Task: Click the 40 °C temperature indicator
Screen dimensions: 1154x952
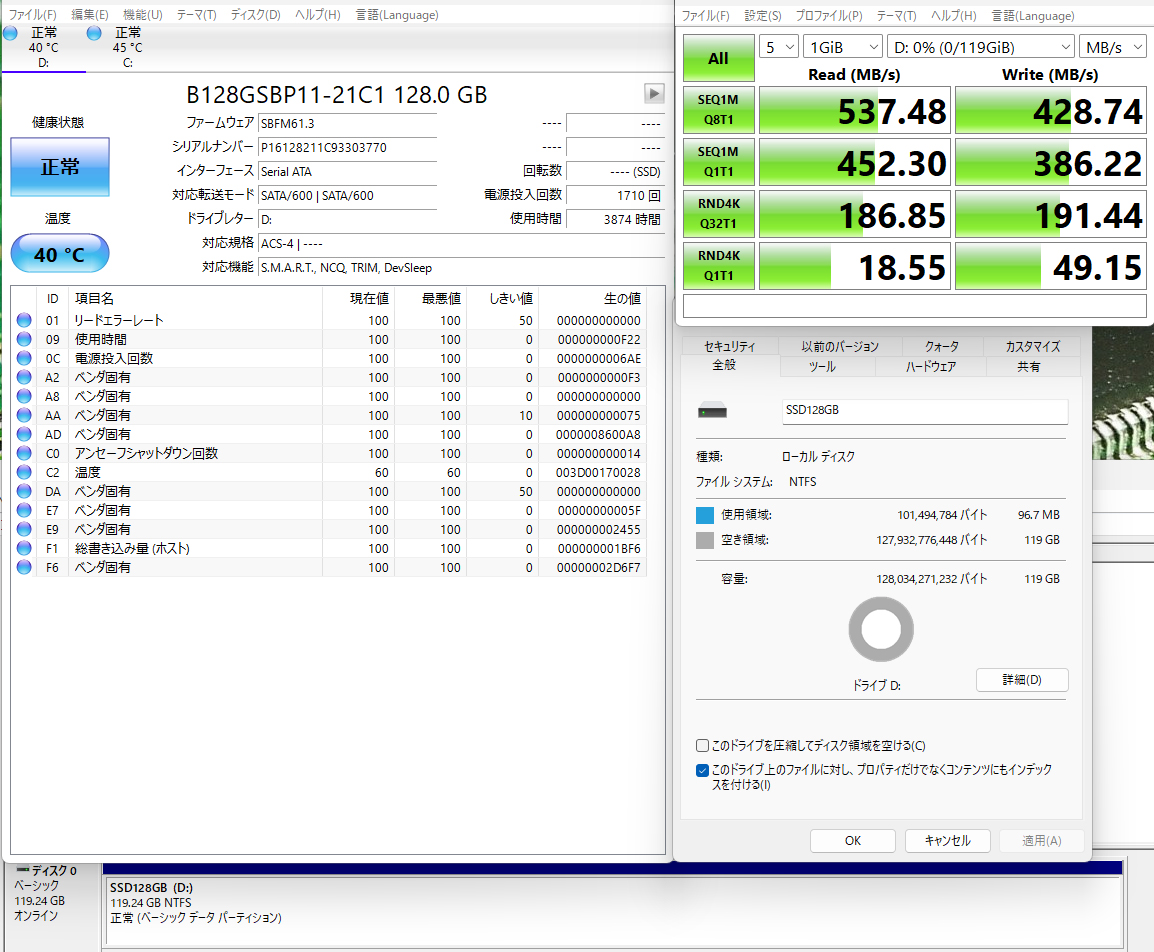Action: pyautogui.click(x=60, y=254)
